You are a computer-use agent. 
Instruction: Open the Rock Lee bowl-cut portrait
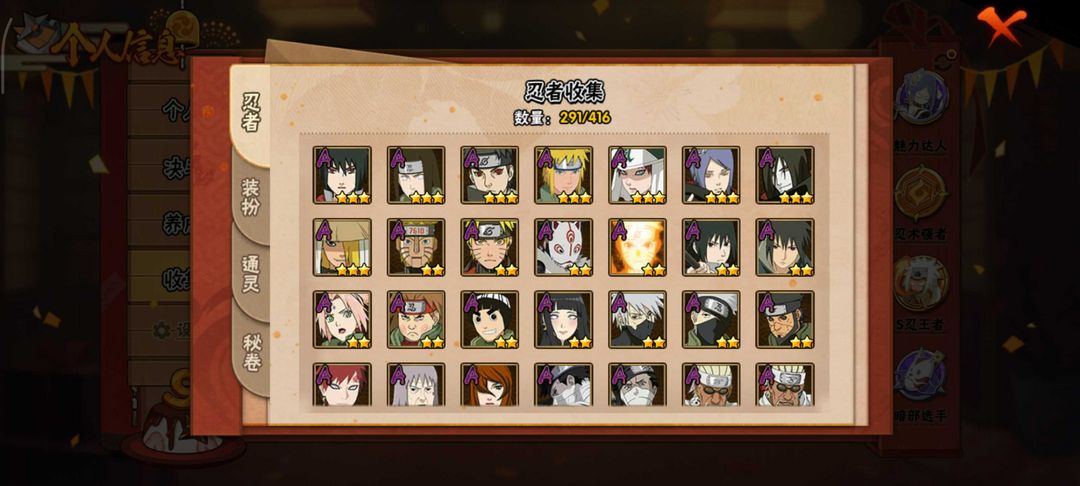490,319
